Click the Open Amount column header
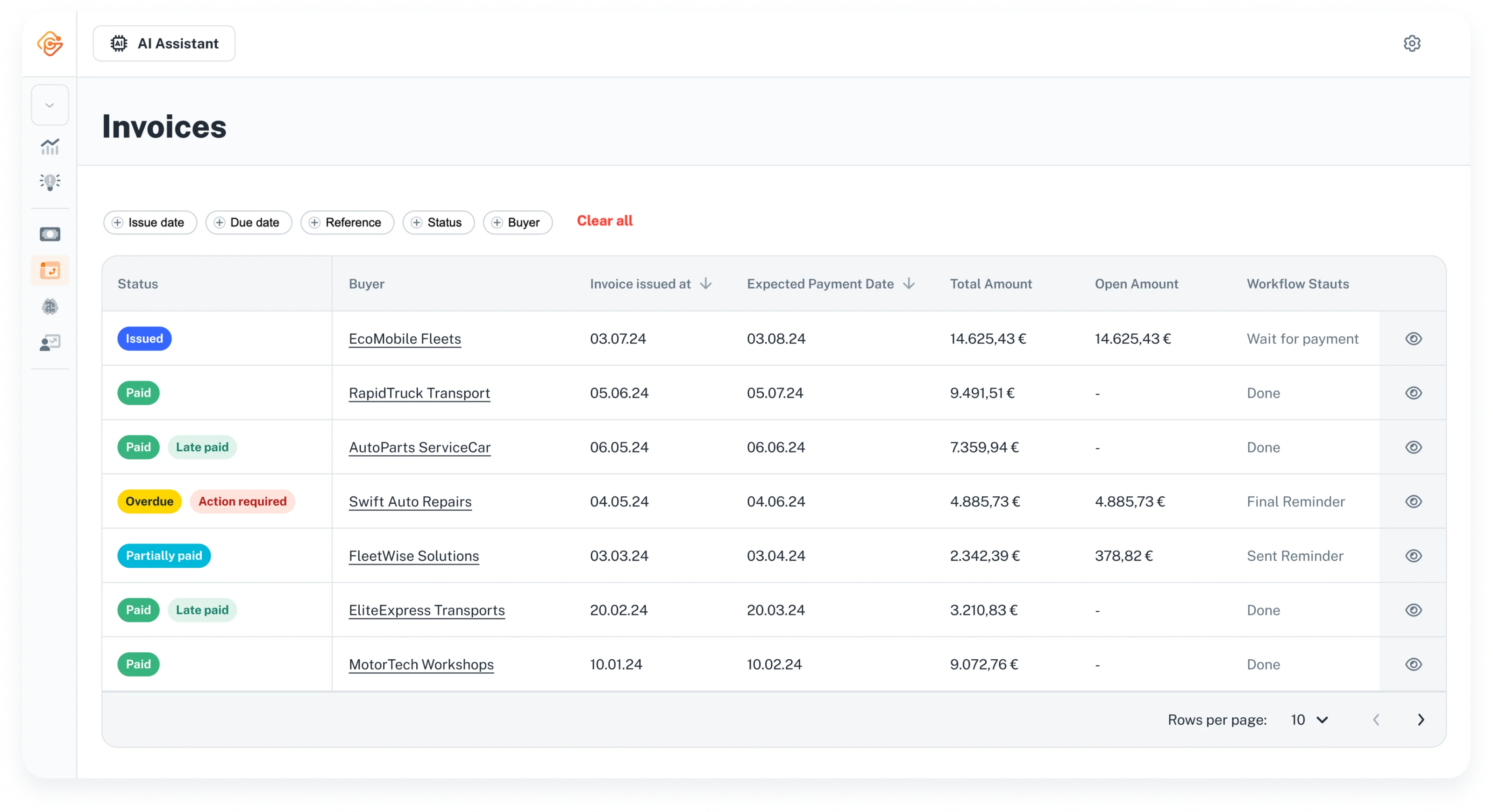The image size is (1493, 812). [1136, 284]
